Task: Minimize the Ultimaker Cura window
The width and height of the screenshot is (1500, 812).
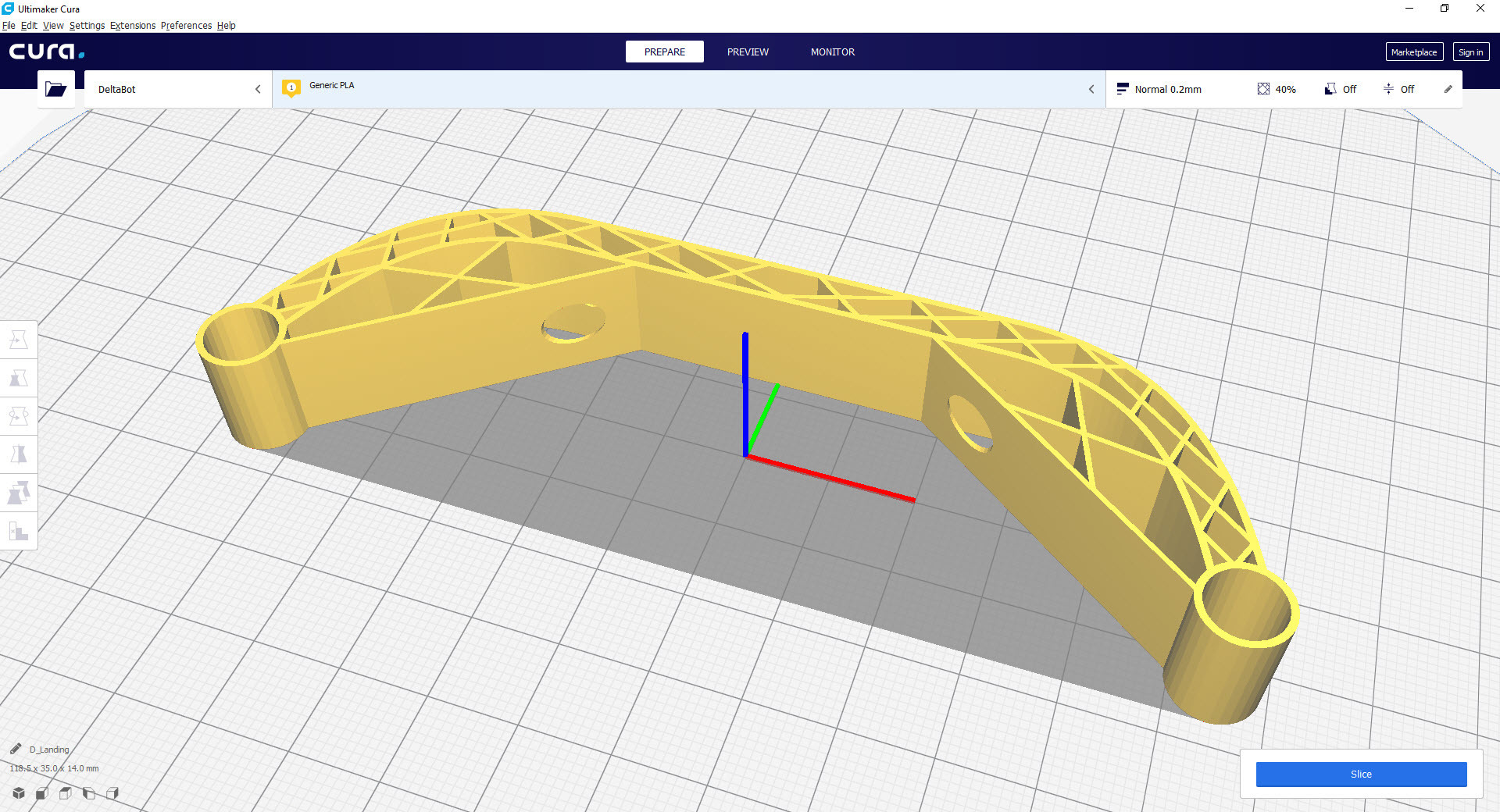Action: pyautogui.click(x=1409, y=9)
